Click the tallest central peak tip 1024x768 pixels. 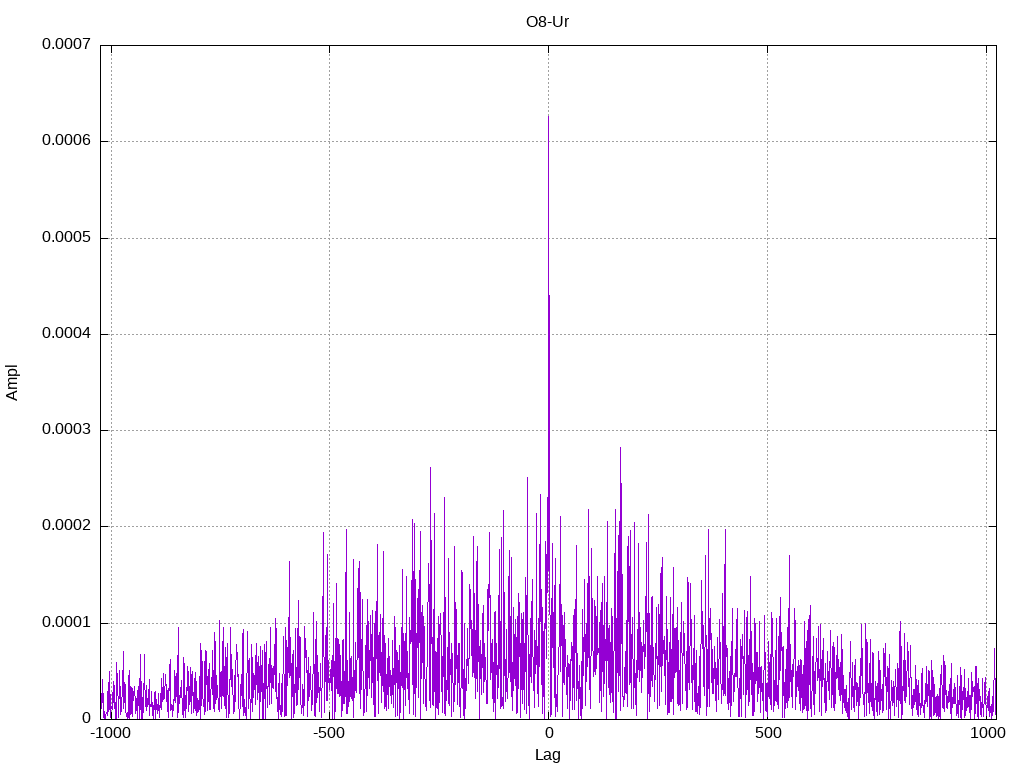tap(548, 116)
